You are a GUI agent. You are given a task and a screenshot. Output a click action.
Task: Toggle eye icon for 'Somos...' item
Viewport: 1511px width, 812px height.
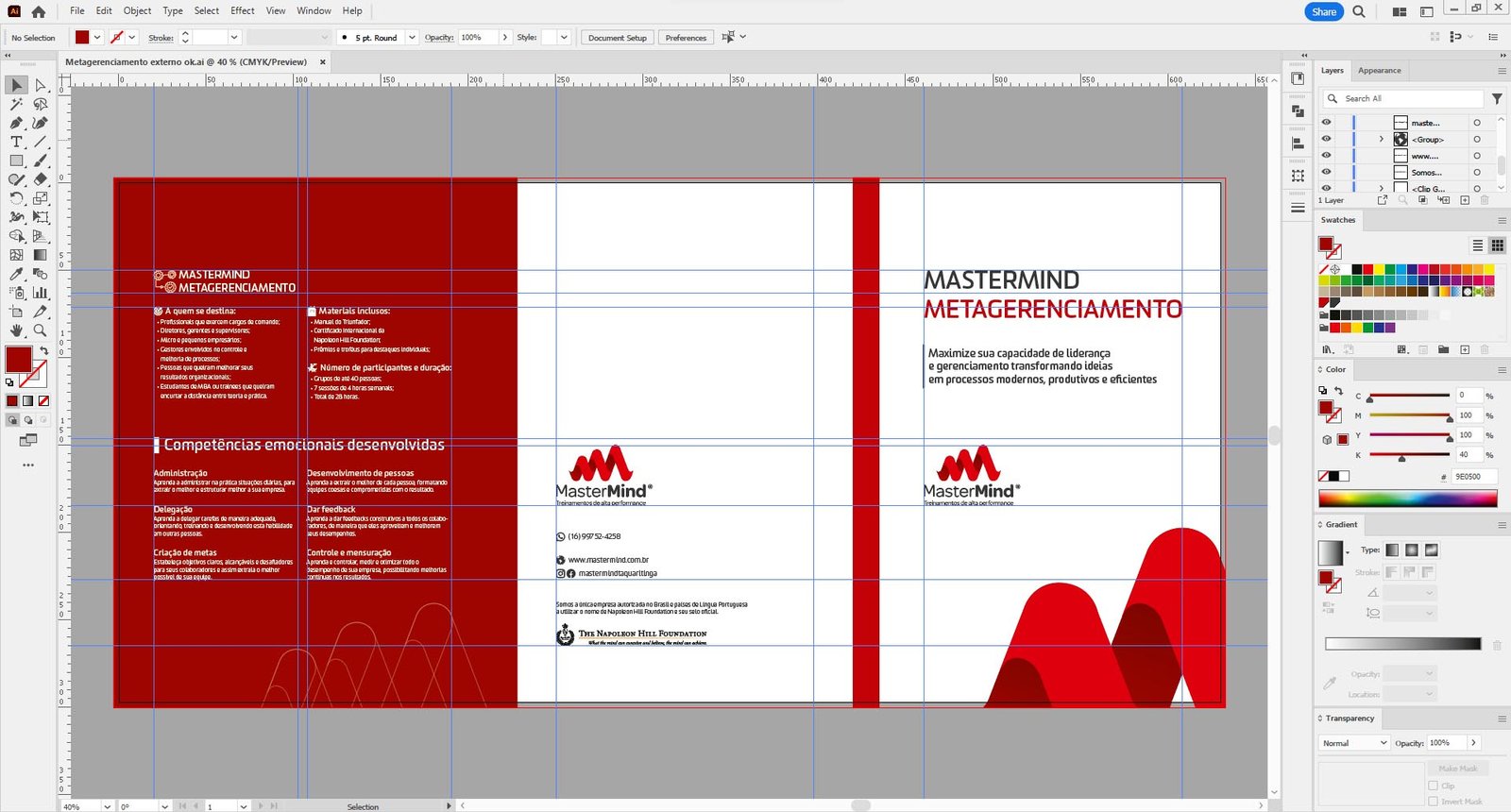click(1326, 172)
